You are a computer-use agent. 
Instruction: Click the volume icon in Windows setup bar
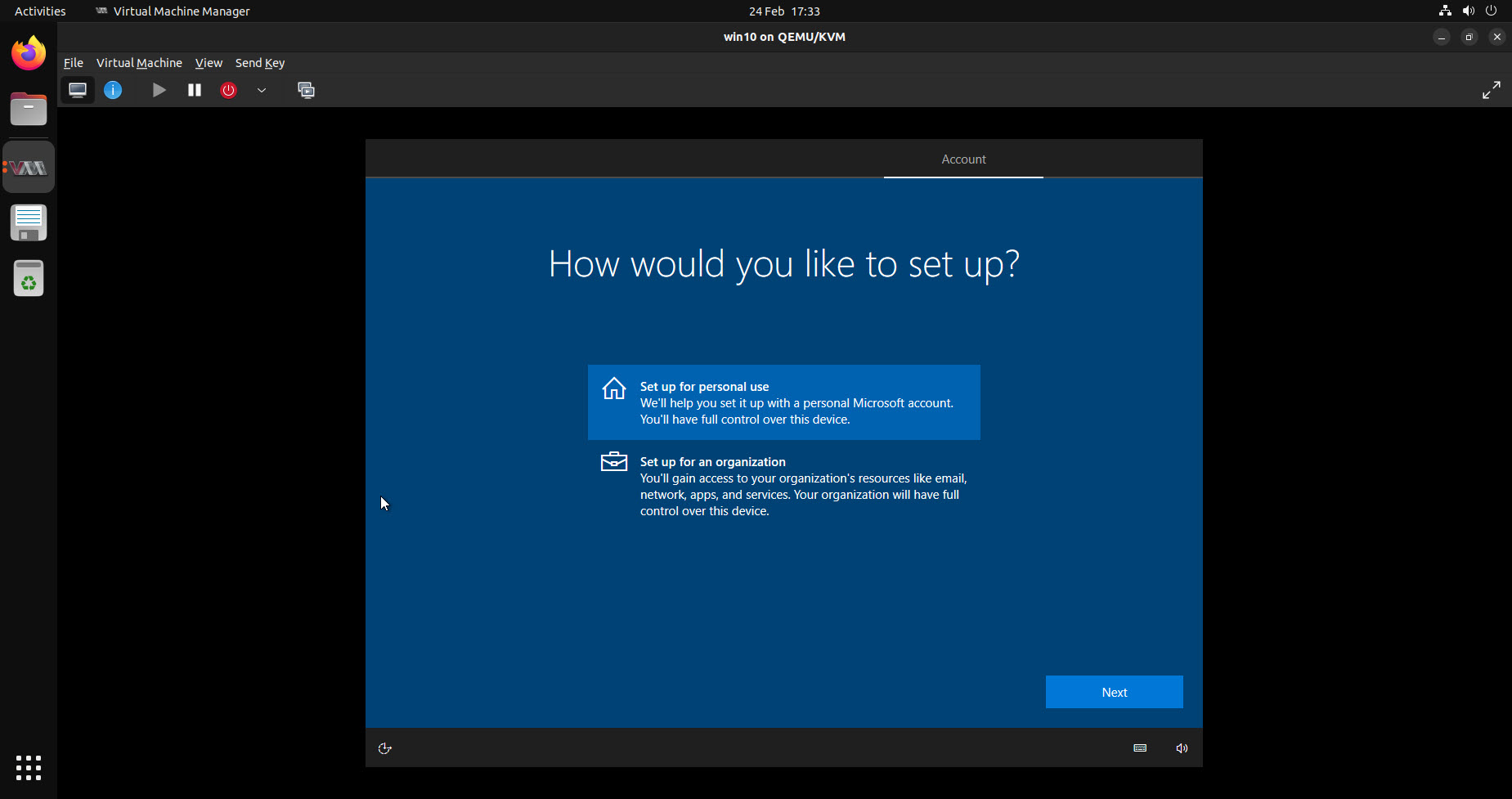point(1181,747)
